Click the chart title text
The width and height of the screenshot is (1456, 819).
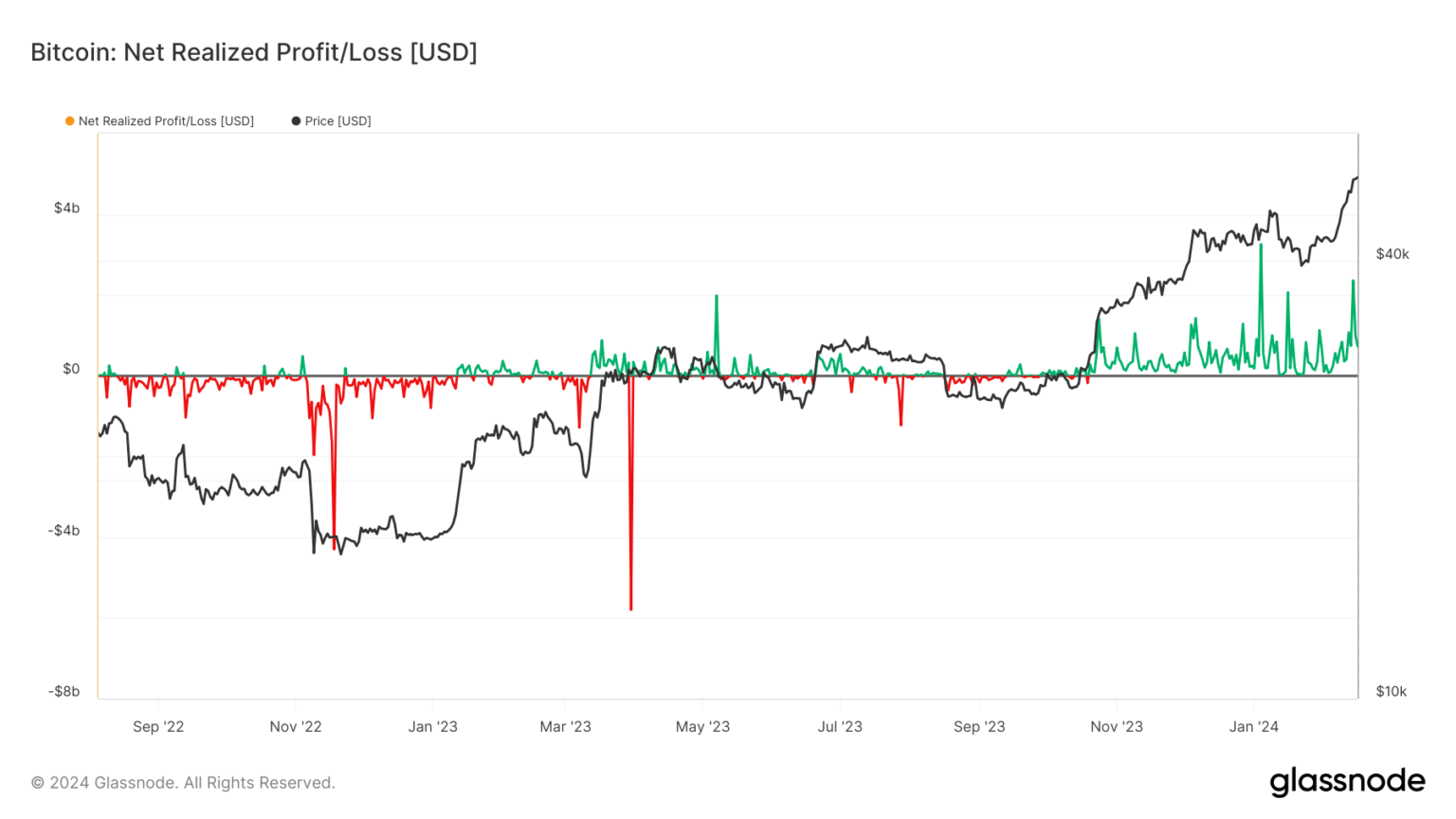(x=254, y=52)
